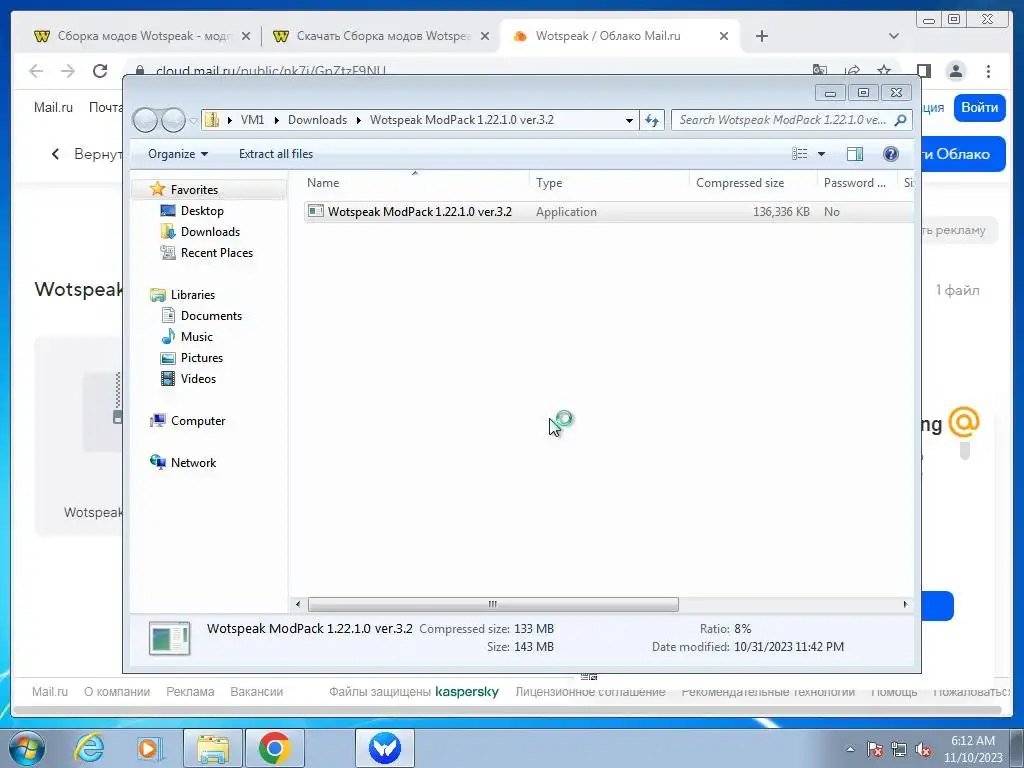Click Реклама footer link
Image resolution: width=1024 pixels, height=768 pixels.
click(190, 692)
